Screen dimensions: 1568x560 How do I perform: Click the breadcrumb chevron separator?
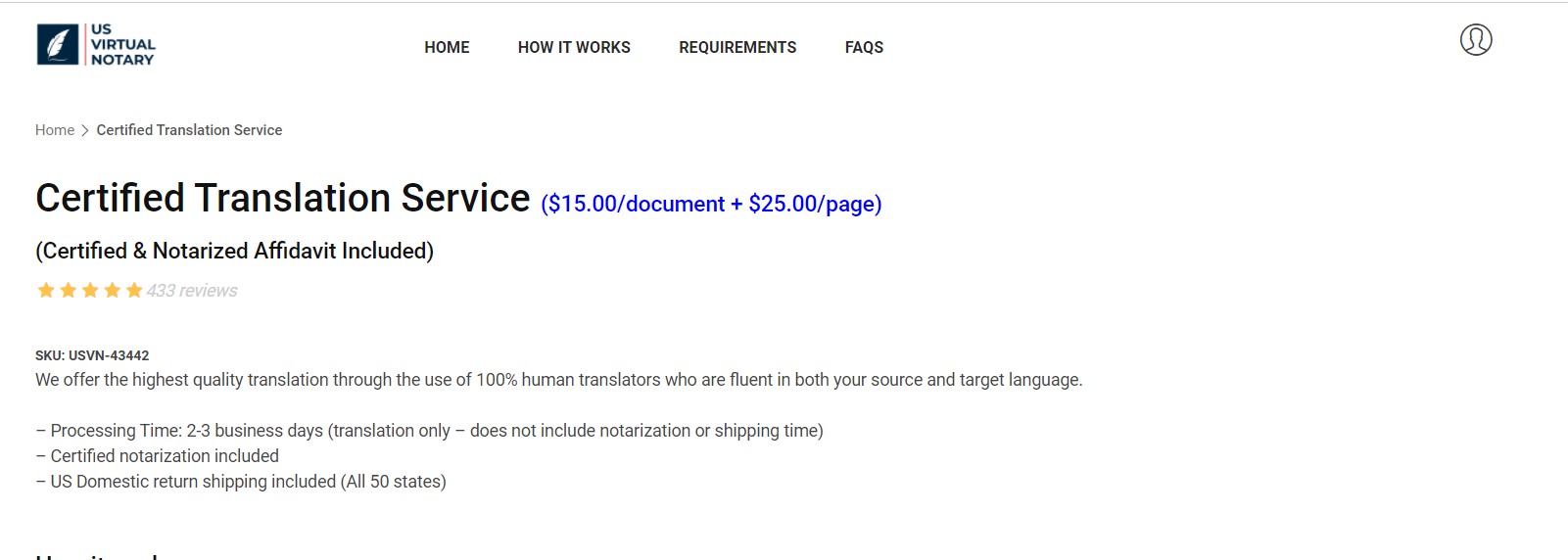(x=85, y=130)
